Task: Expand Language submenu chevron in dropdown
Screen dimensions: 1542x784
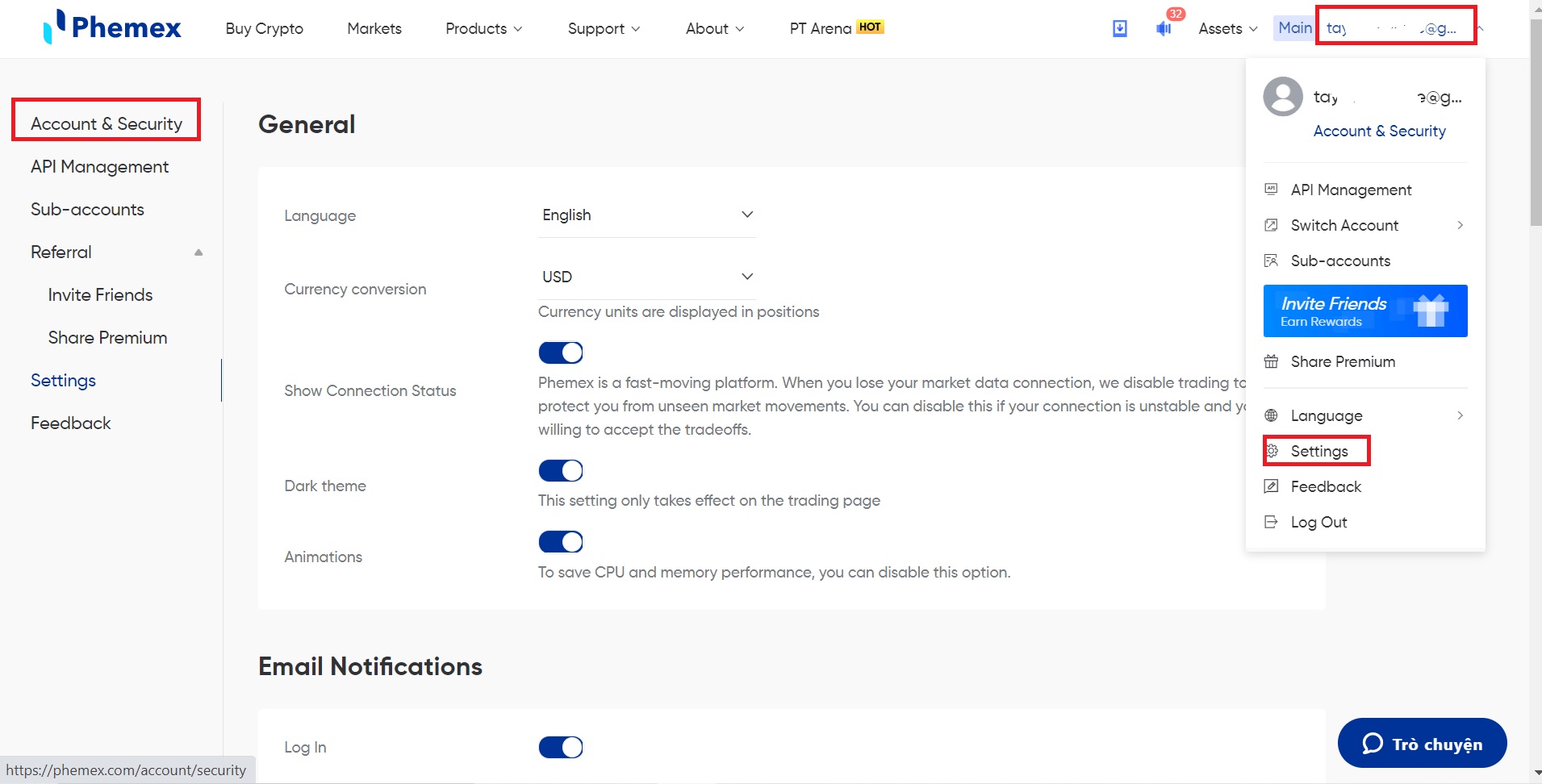Action: [x=1460, y=415]
